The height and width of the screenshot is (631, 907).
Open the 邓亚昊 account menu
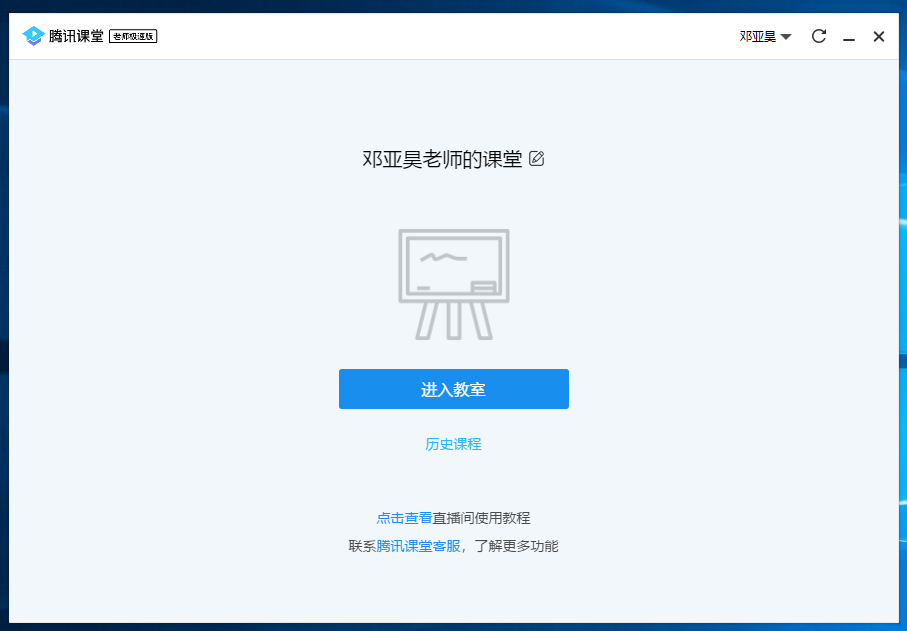click(757, 37)
